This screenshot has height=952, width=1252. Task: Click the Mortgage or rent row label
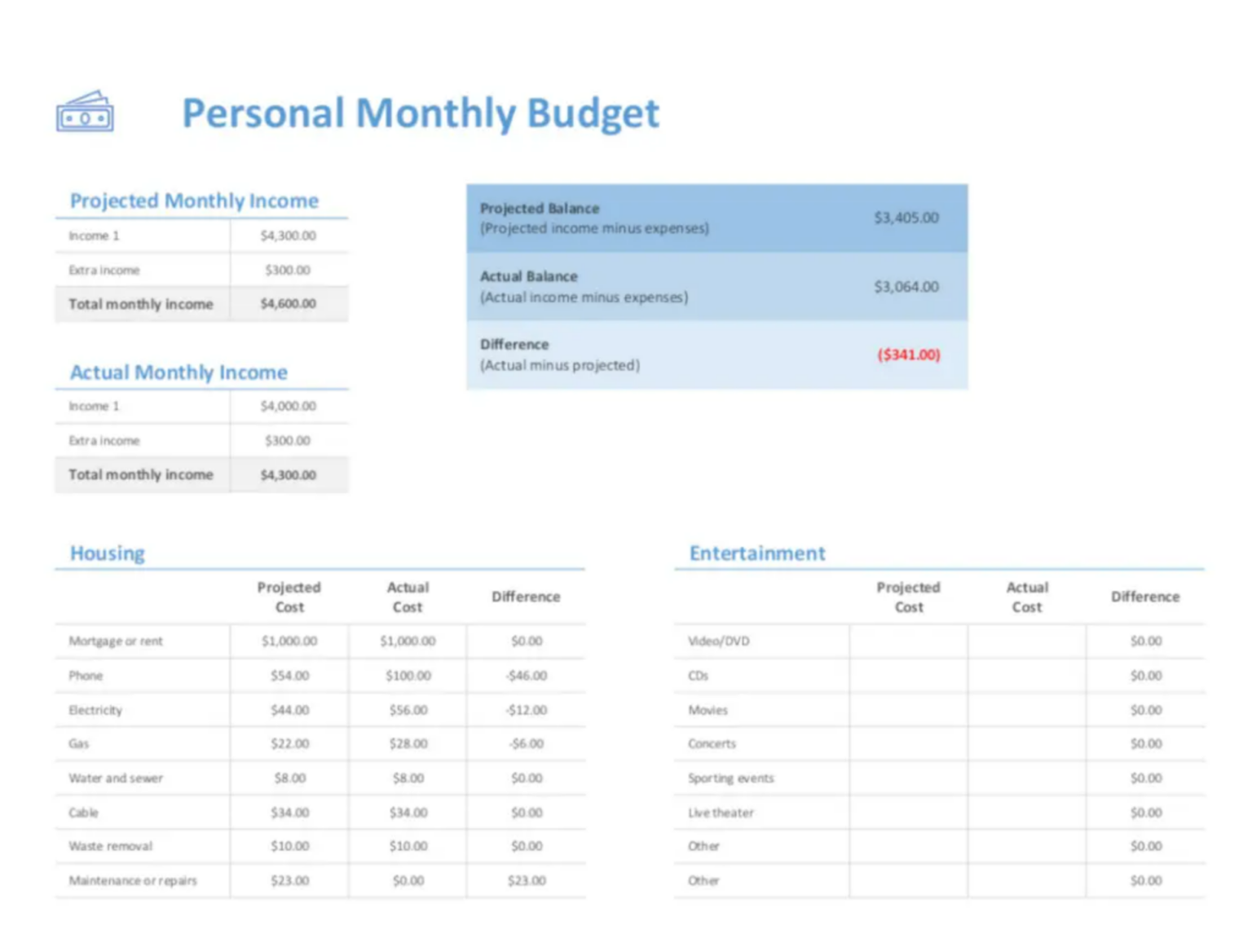pyautogui.click(x=115, y=641)
